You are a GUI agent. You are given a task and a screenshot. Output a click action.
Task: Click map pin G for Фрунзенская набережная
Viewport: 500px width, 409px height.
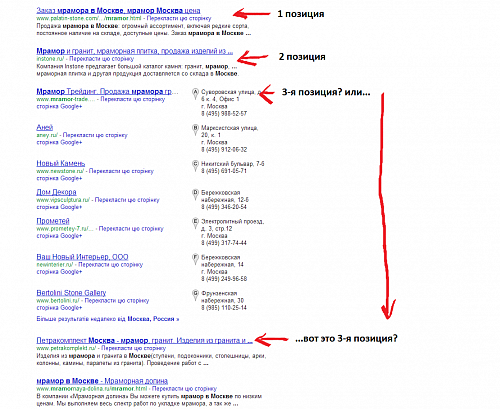point(195,295)
